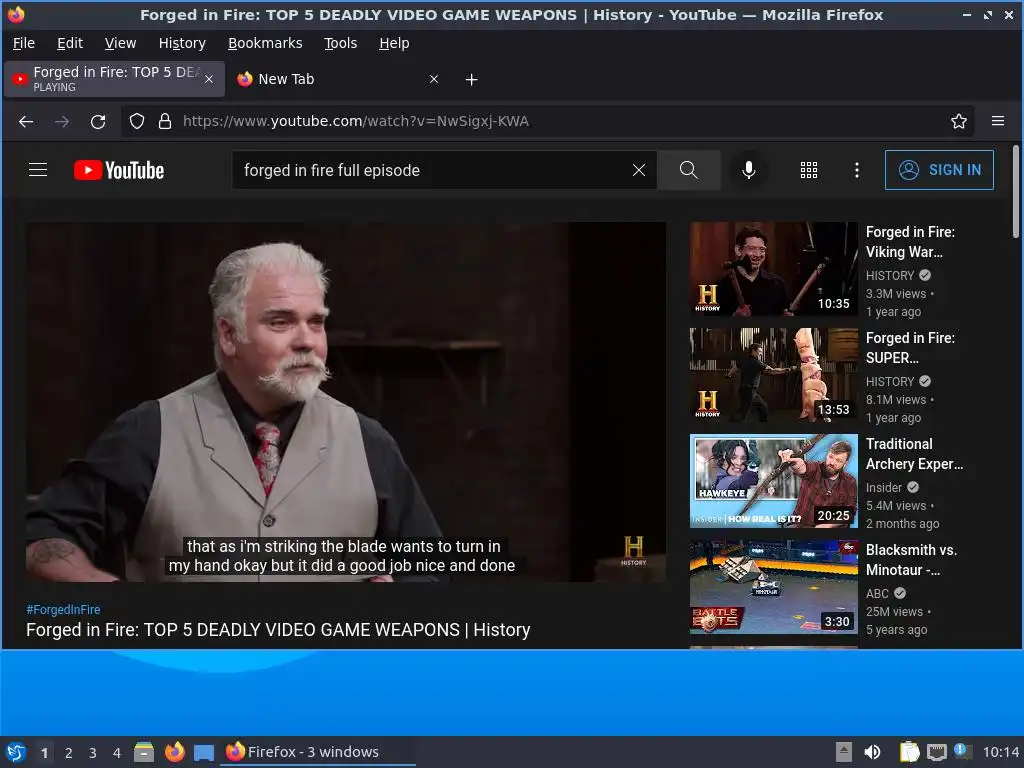Click the SIGN IN button
Image resolution: width=1024 pixels, height=768 pixels.
click(939, 170)
